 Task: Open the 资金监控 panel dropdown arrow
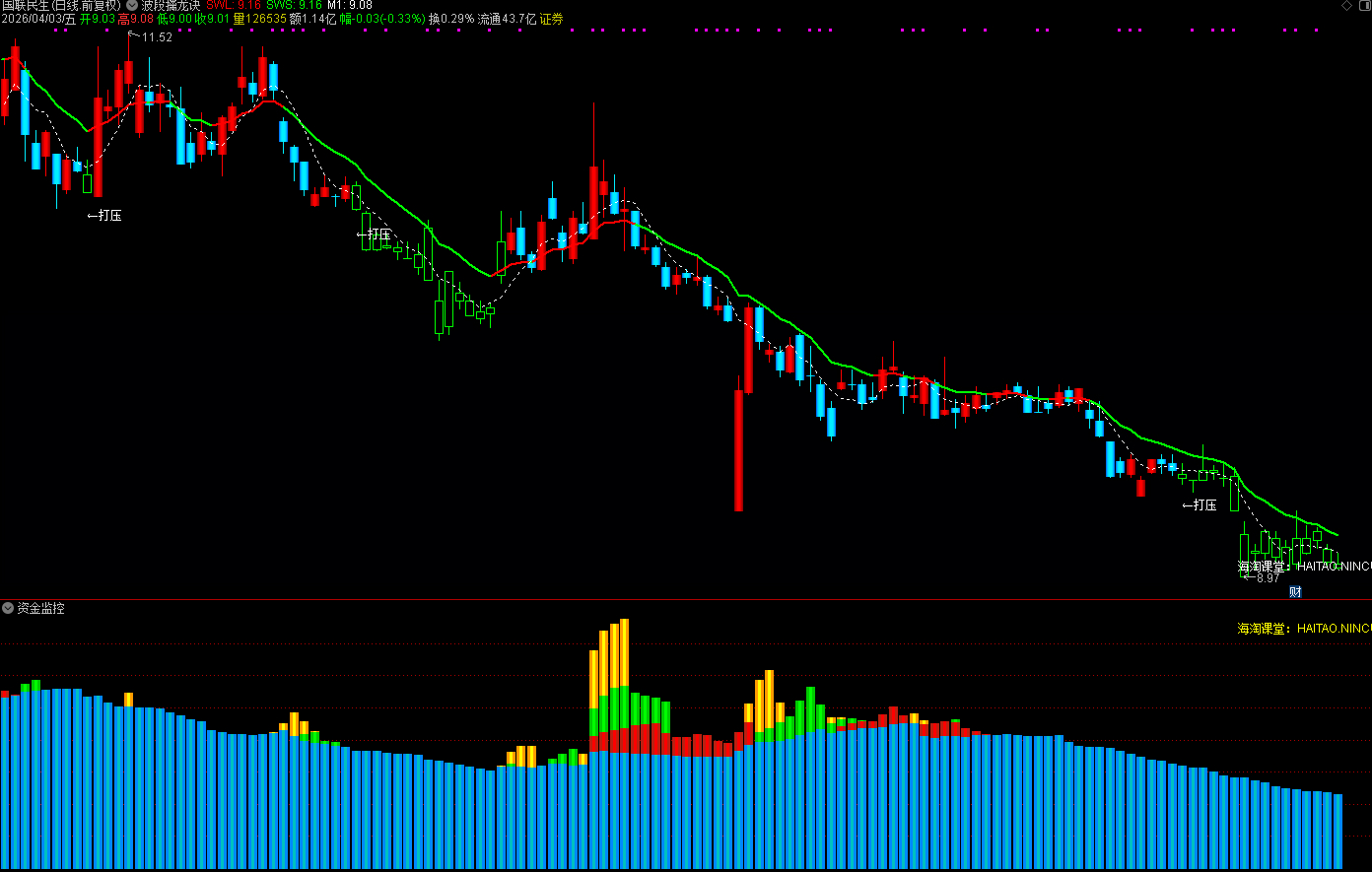[8, 609]
